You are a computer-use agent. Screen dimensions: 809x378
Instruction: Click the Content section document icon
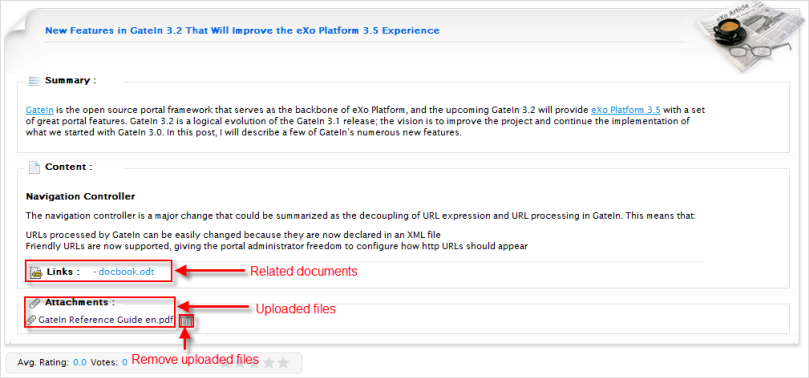(34, 168)
